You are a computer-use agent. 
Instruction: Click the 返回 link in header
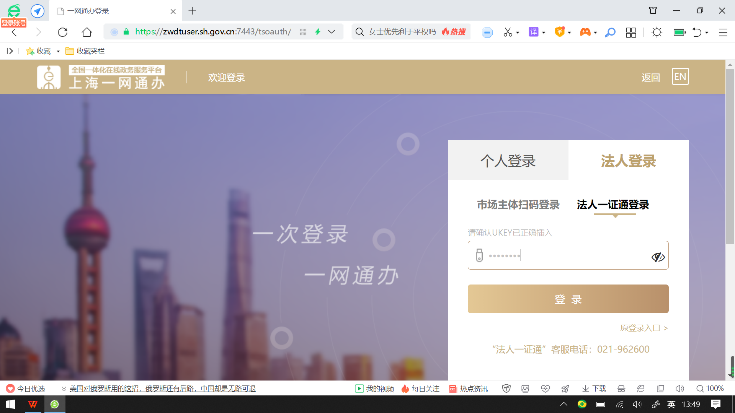pyautogui.click(x=651, y=77)
